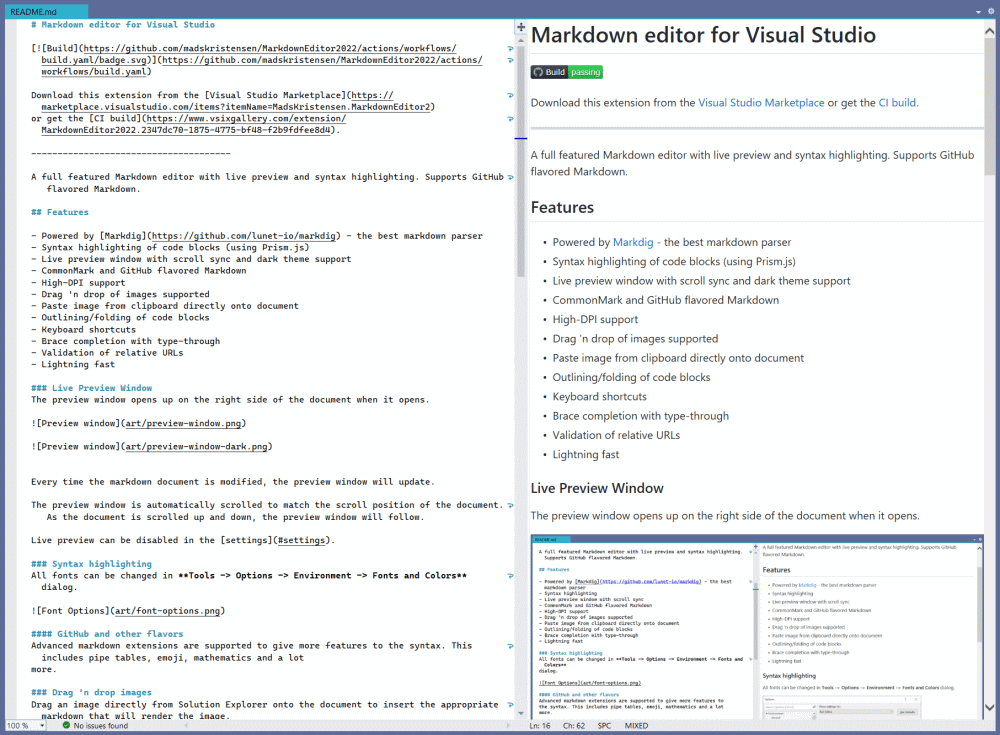
Task: Click the marketplace.visualstudio.com URL line in editor
Action: tap(238, 107)
